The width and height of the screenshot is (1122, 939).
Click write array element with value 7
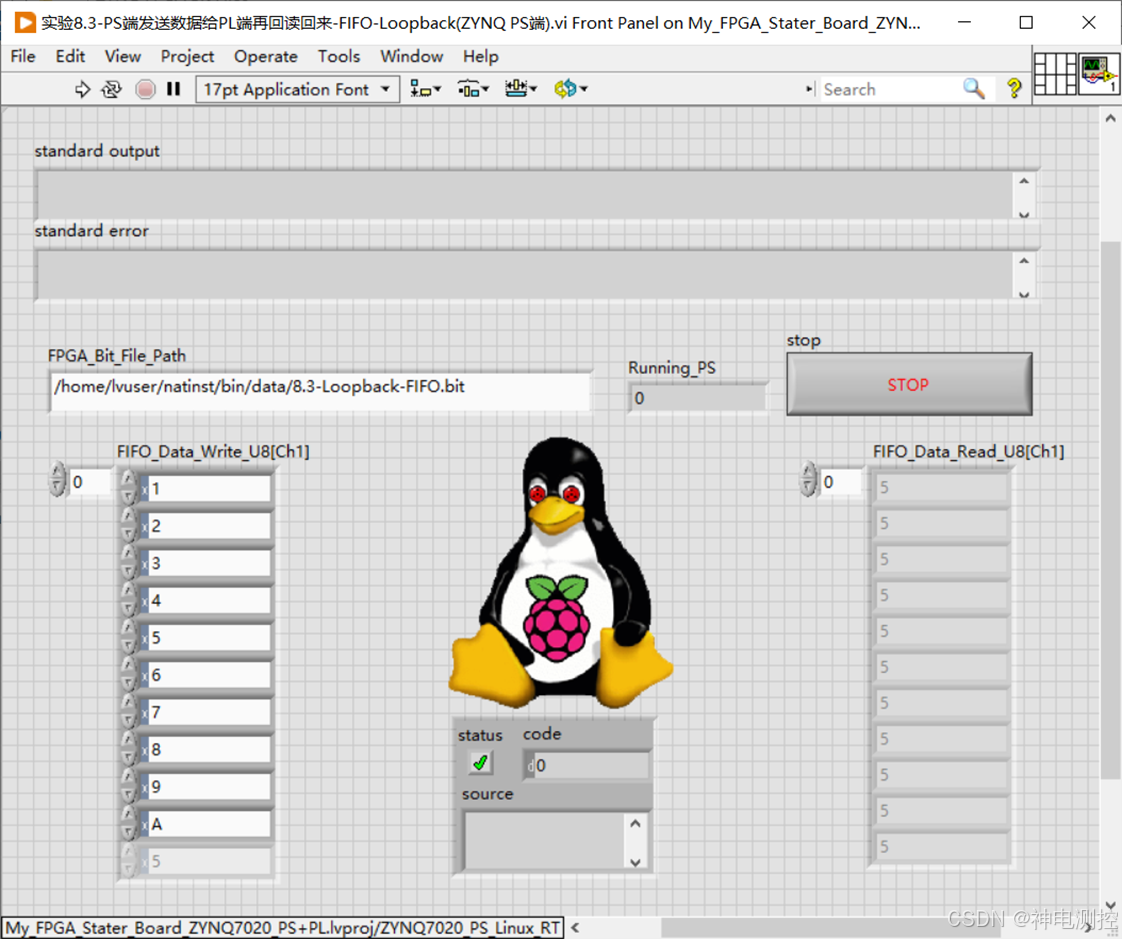coord(209,712)
